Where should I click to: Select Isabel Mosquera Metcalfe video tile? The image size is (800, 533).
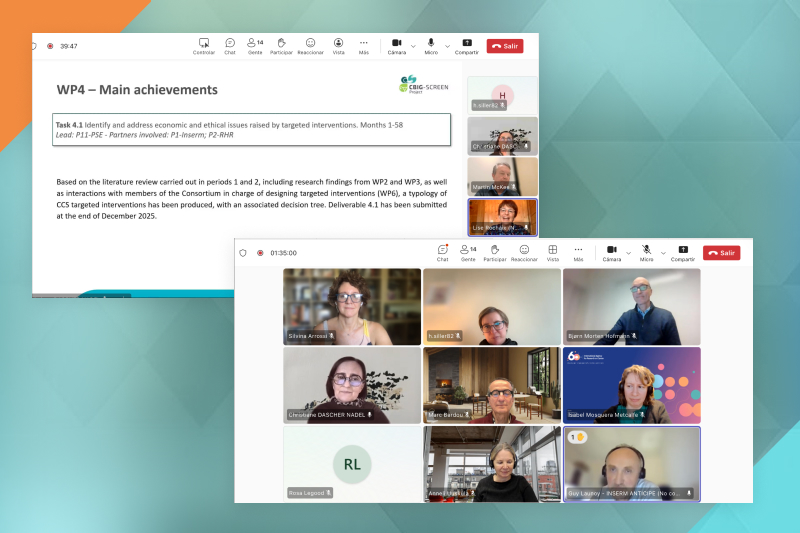[x=631, y=385]
